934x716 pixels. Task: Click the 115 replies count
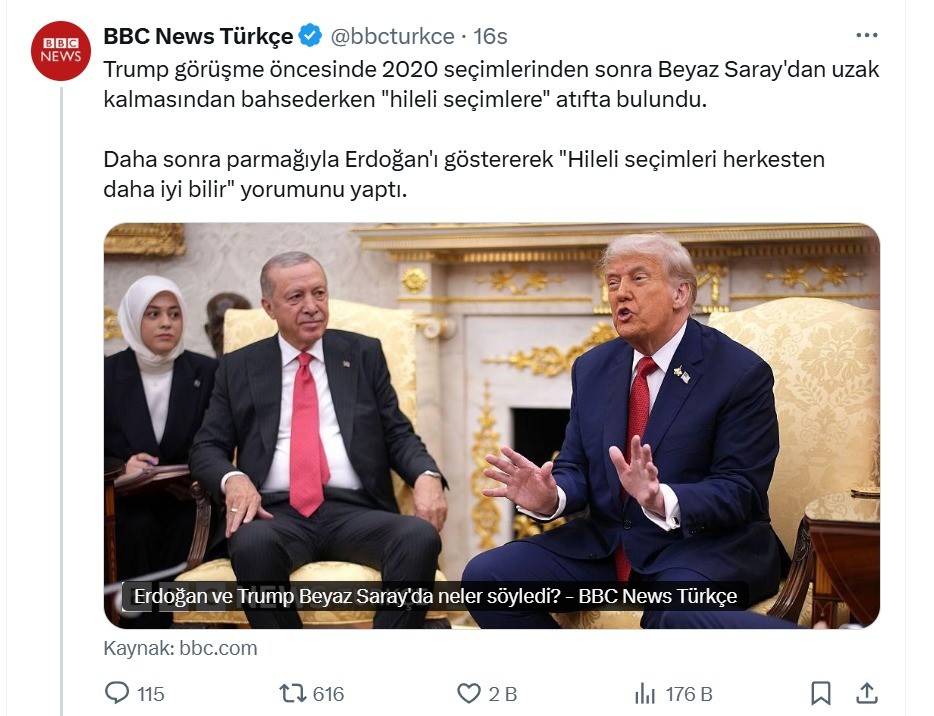pyautogui.click(x=151, y=694)
